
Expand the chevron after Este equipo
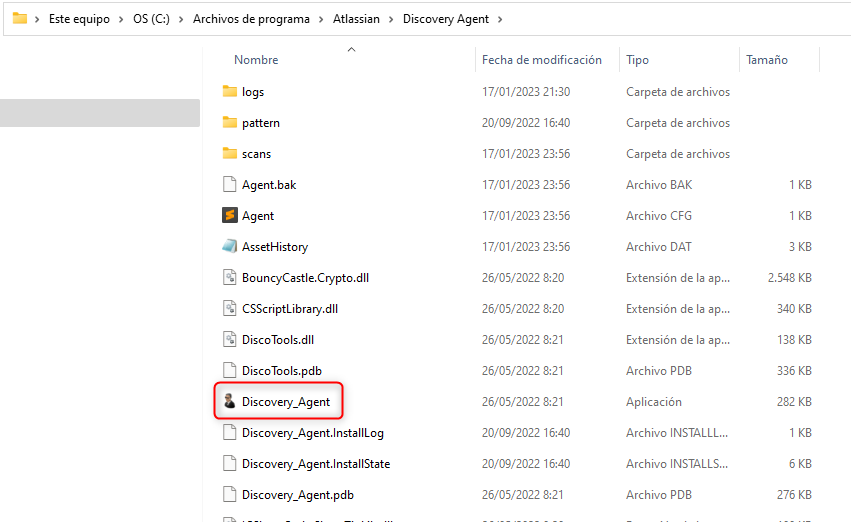[x=121, y=19]
